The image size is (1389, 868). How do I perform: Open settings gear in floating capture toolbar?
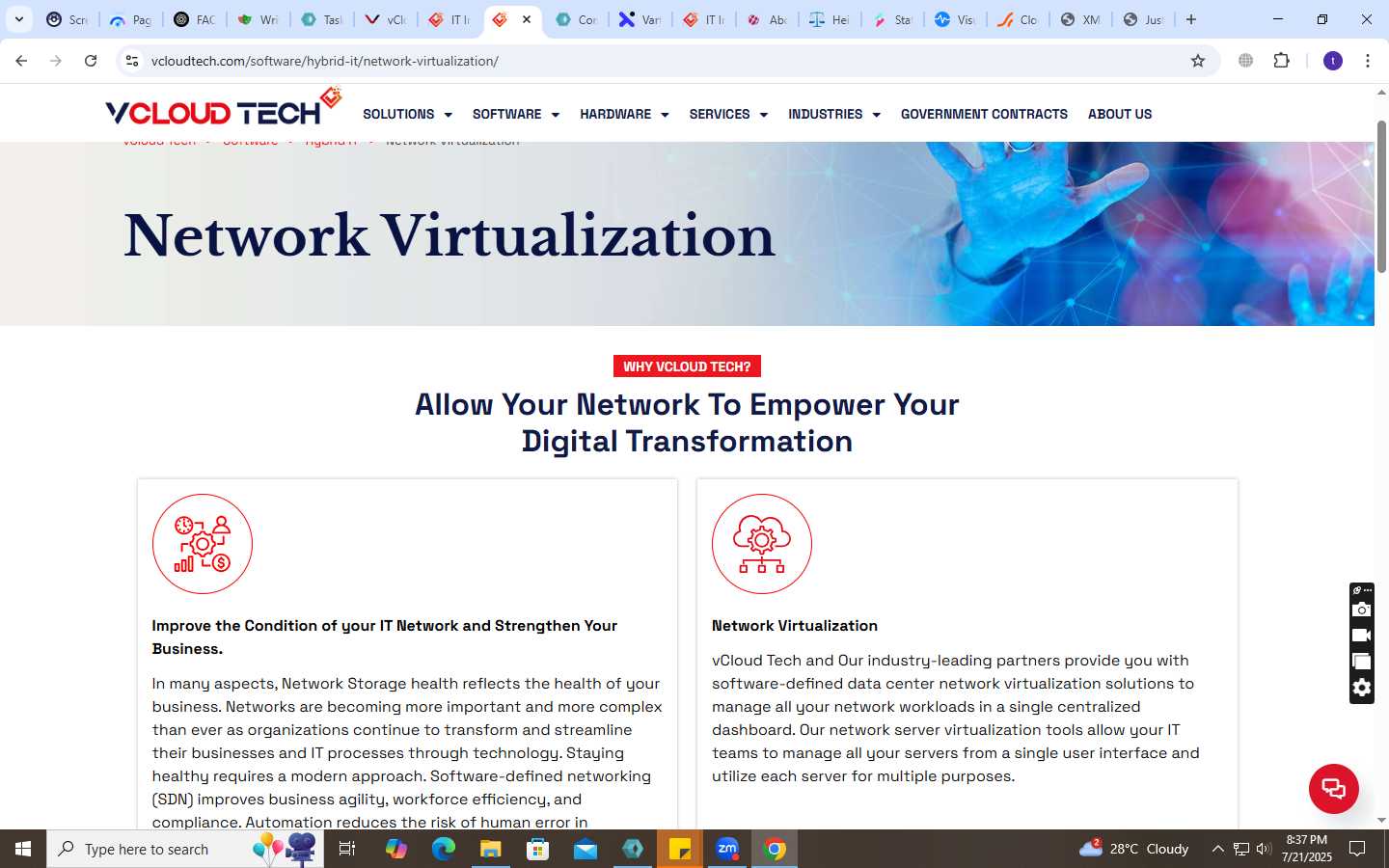click(x=1361, y=688)
